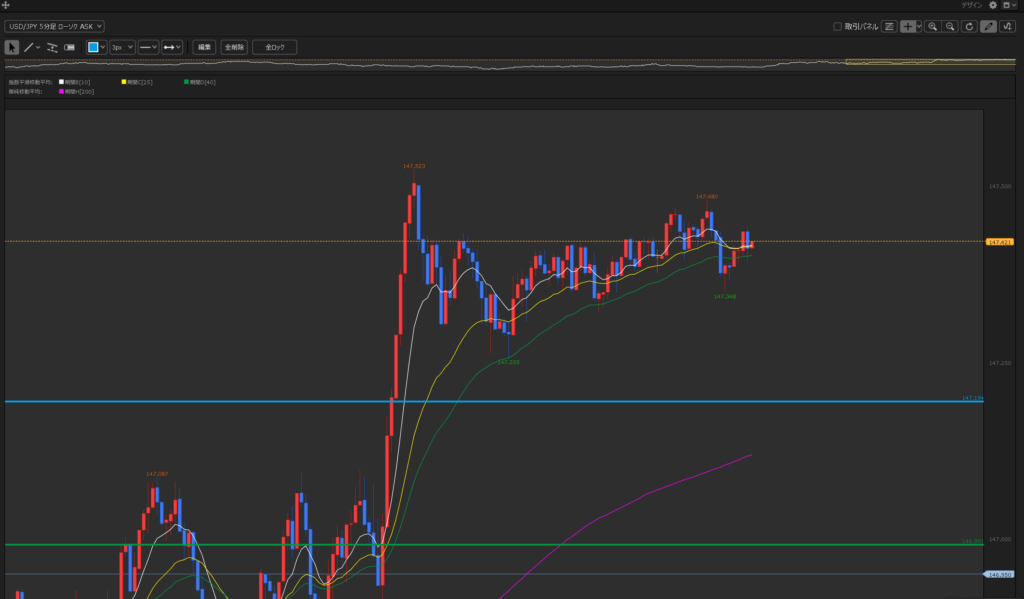
Task: Select the trend line drawing tool
Action: pos(29,47)
